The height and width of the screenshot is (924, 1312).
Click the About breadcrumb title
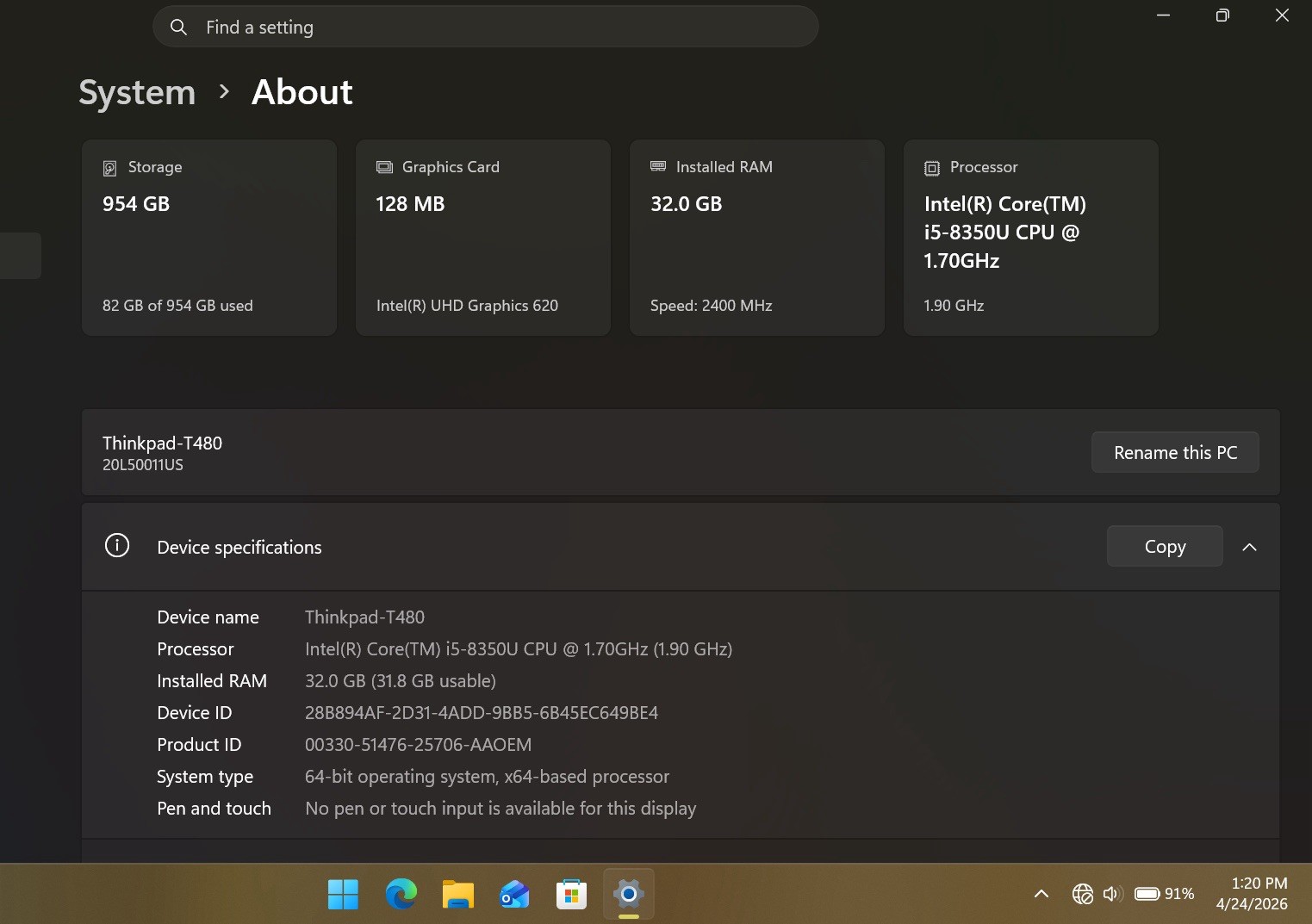302,92
